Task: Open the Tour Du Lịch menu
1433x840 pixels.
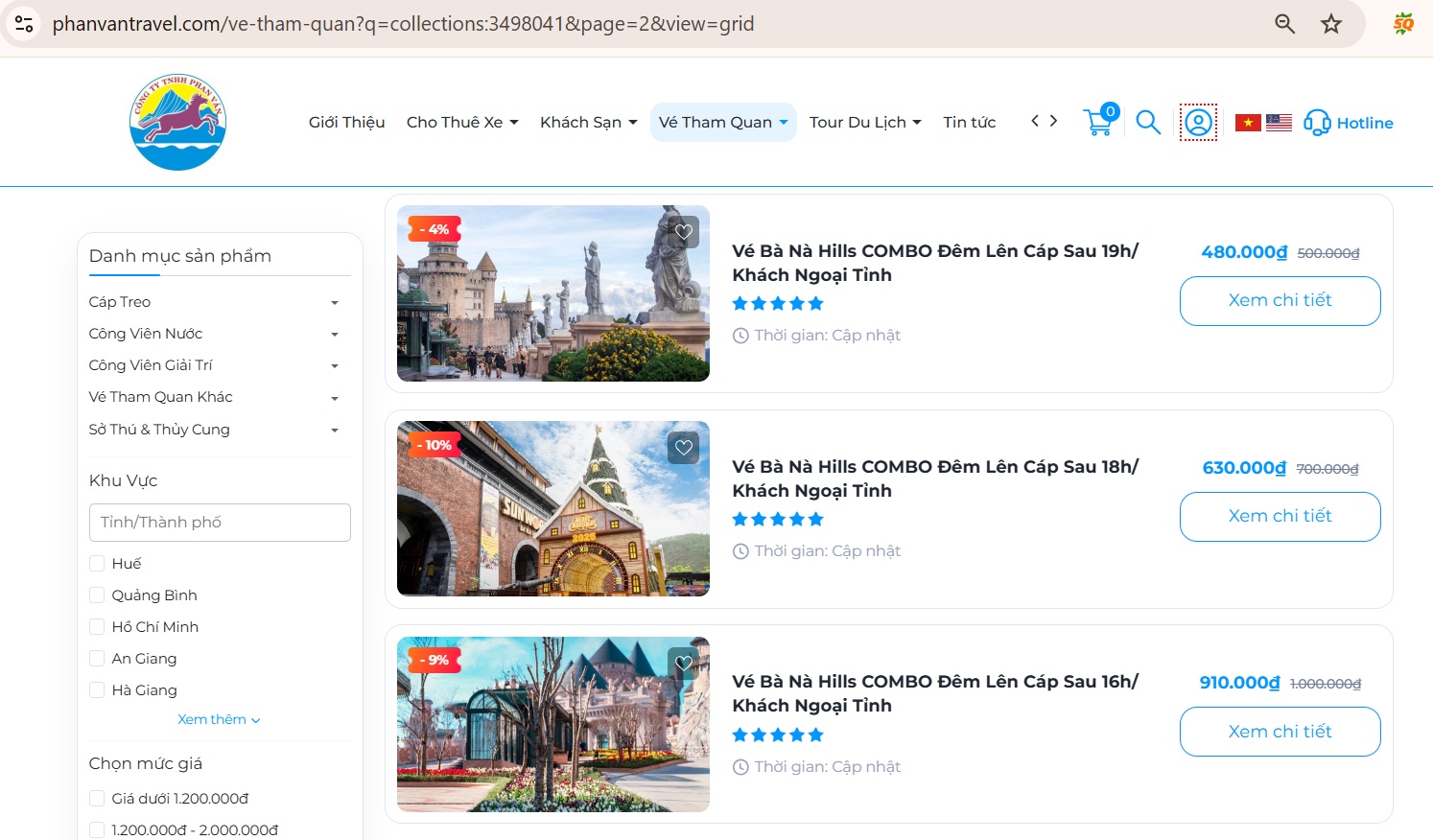Action: pos(864,123)
